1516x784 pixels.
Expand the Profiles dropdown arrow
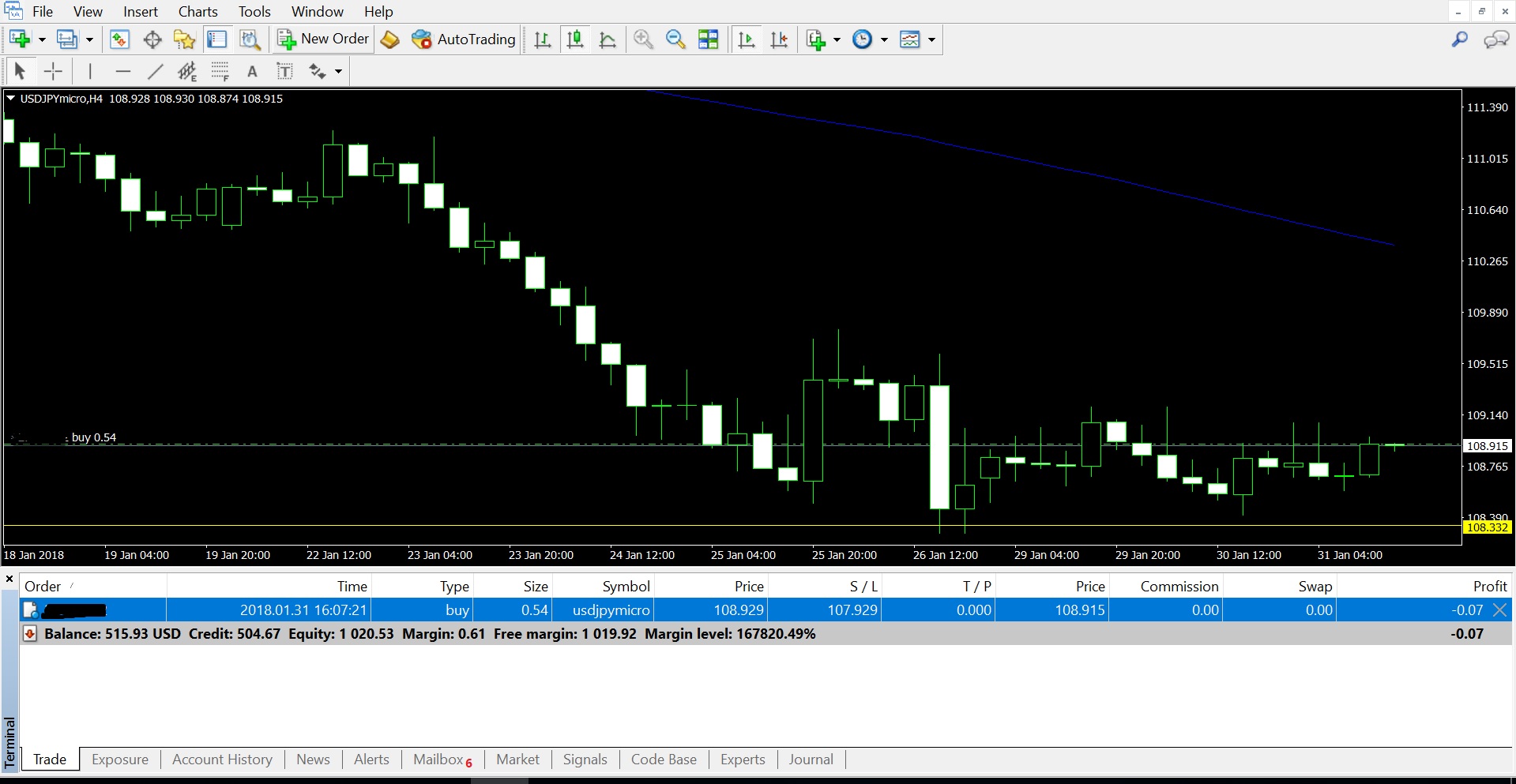(x=89, y=39)
